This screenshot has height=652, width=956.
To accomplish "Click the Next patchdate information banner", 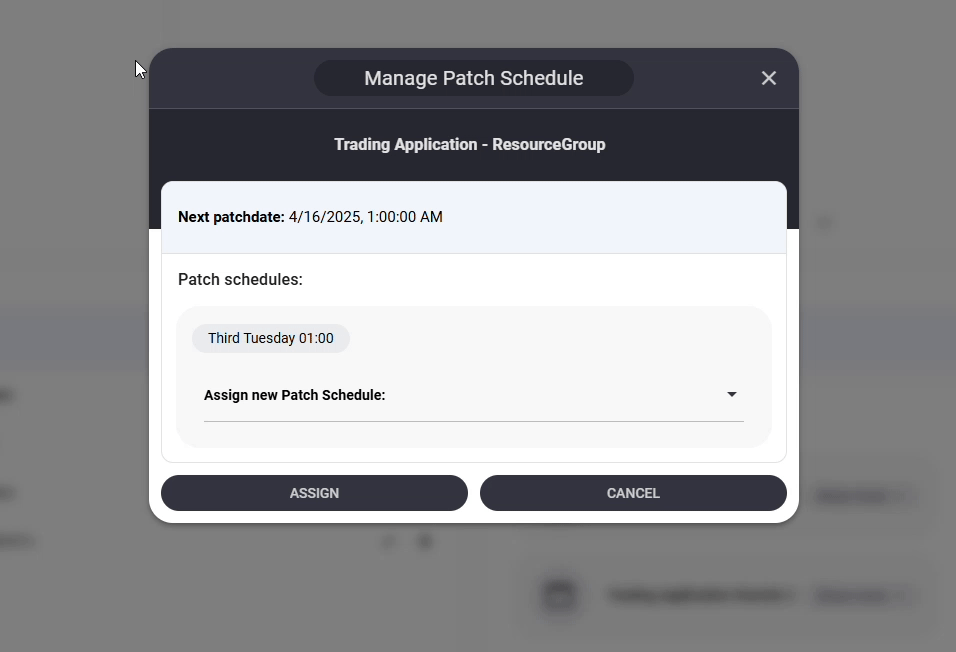I will [473, 216].
